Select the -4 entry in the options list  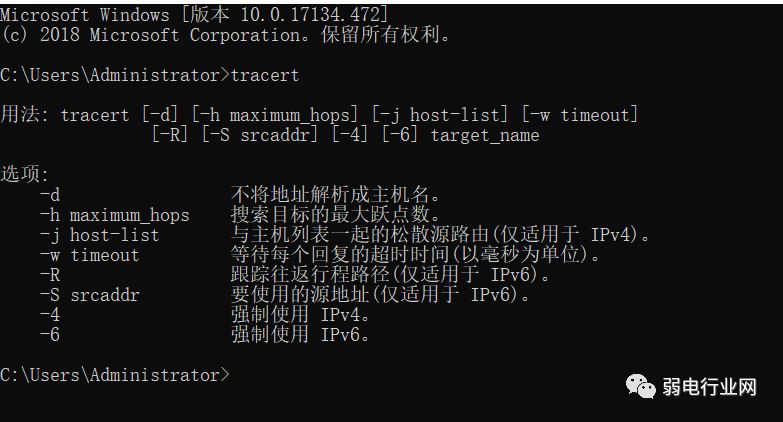tap(50, 315)
